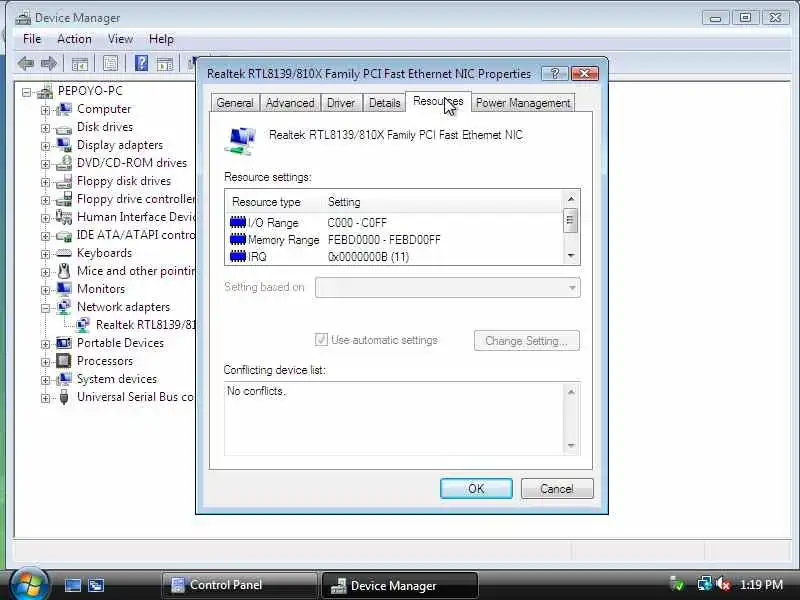This screenshot has height=600, width=800.
Task: Click the show/hide console tree toolbar icon
Action: pos(80,64)
